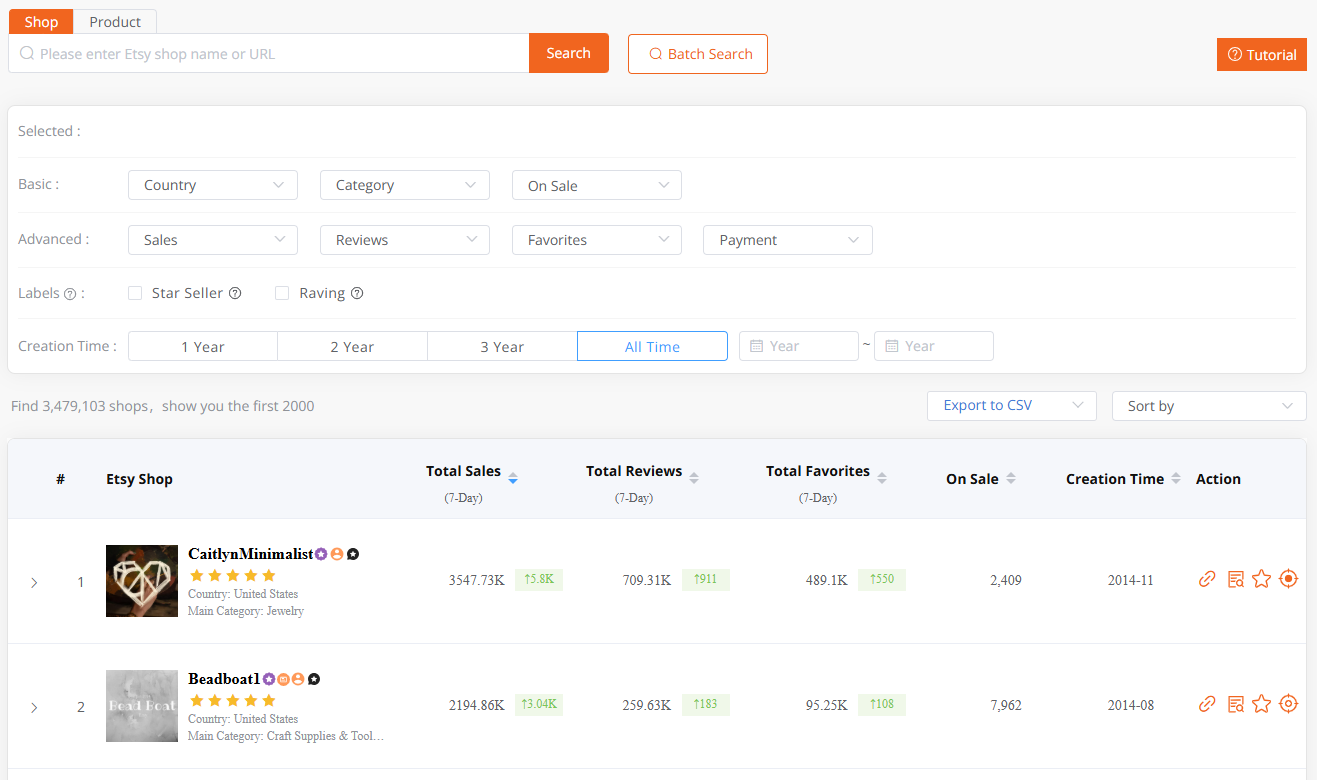The height and width of the screenshot is (780, 1317).
Task: Sort by Total Sales using the sort arrows
Action: [512, 478]
